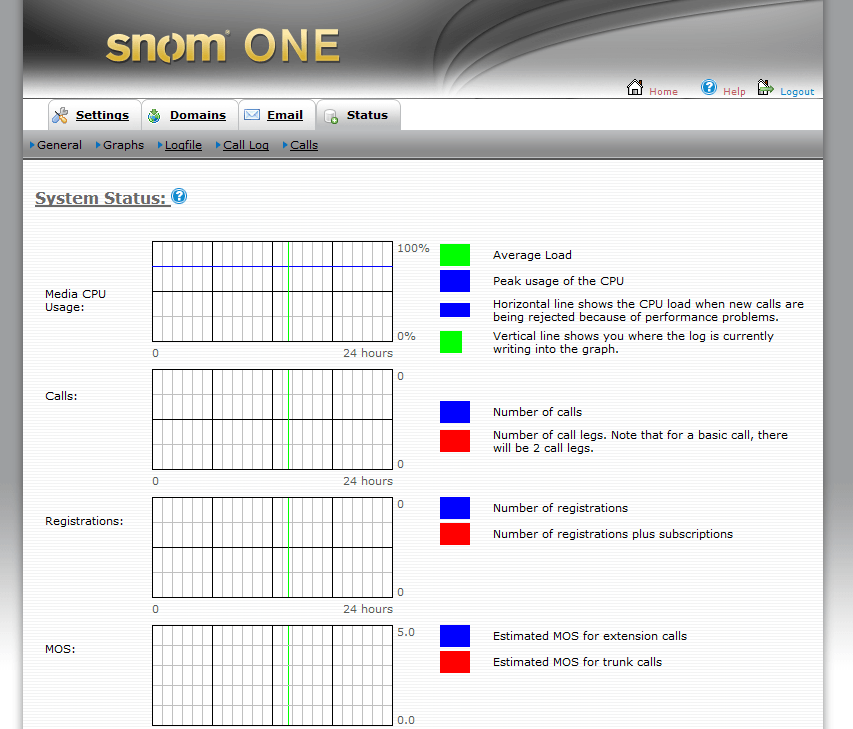Click the red call legs swatch
Image resolution: width=853 pixels, height=729 pixels.
coord(454,441)
